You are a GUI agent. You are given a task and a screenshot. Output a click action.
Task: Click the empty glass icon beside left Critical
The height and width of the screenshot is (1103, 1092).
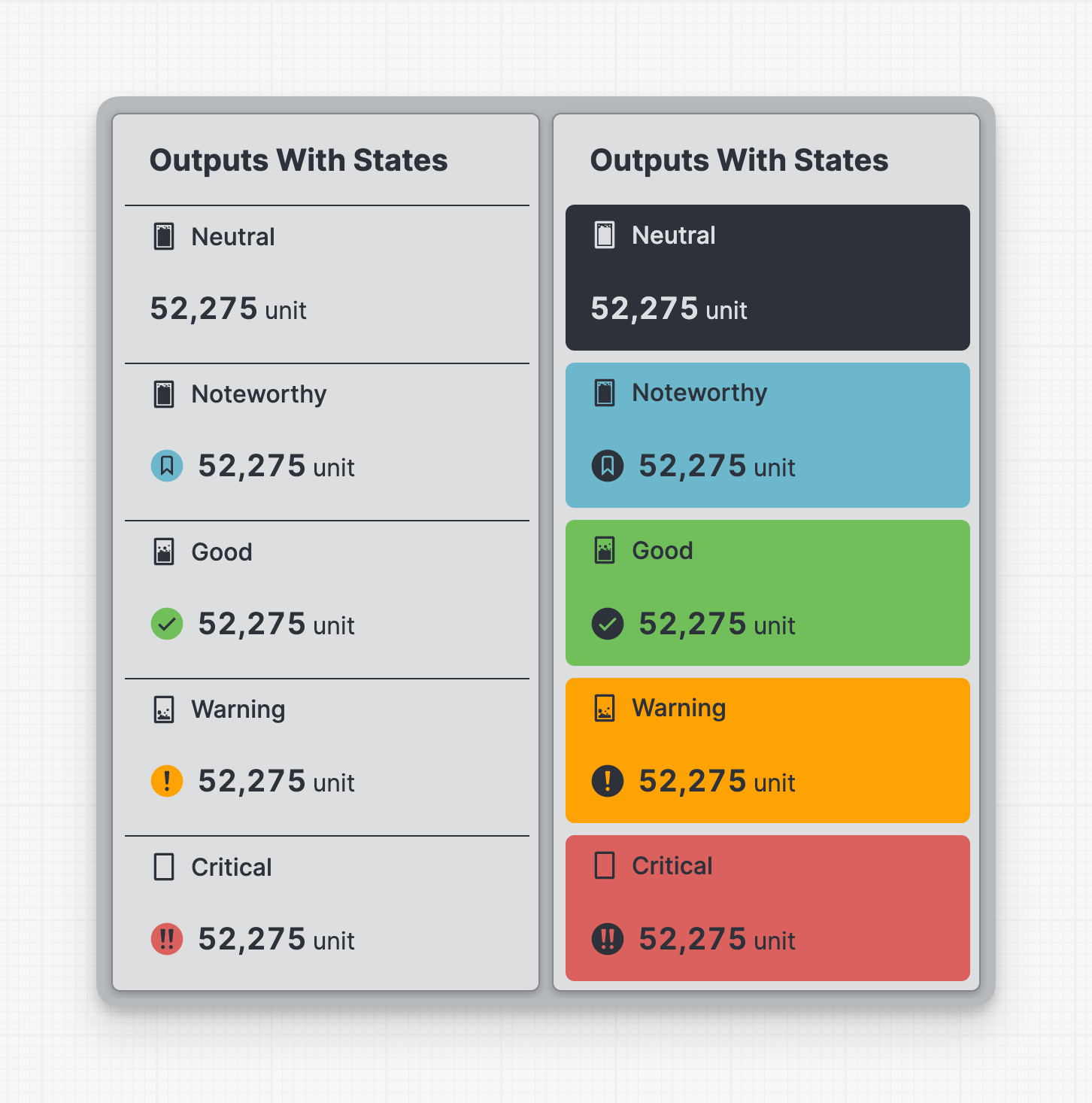[164, 867]
